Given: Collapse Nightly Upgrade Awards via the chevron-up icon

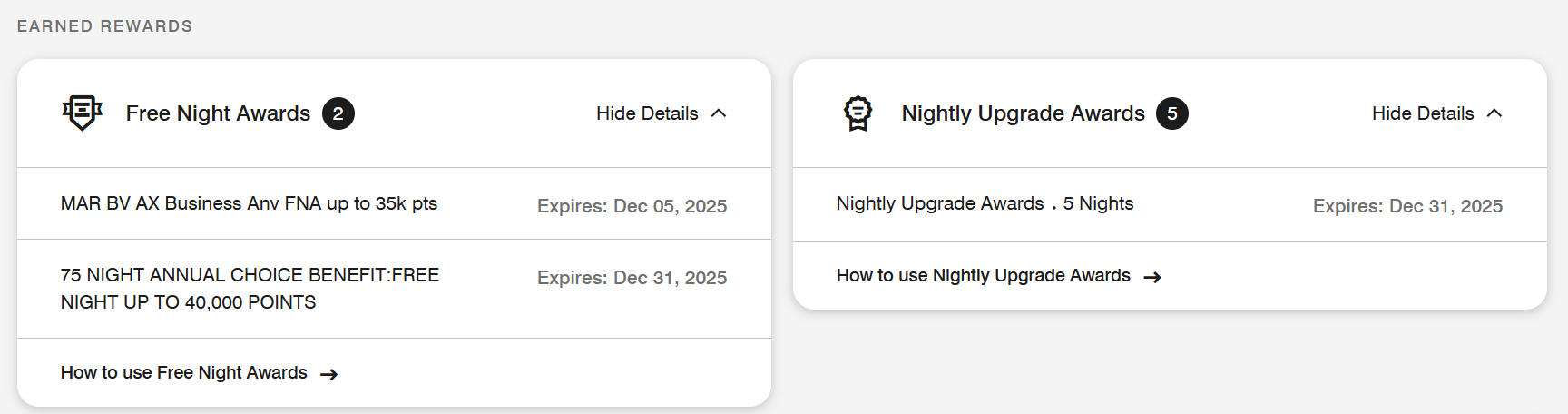Looking at the screenshot, I should 1494,113.
